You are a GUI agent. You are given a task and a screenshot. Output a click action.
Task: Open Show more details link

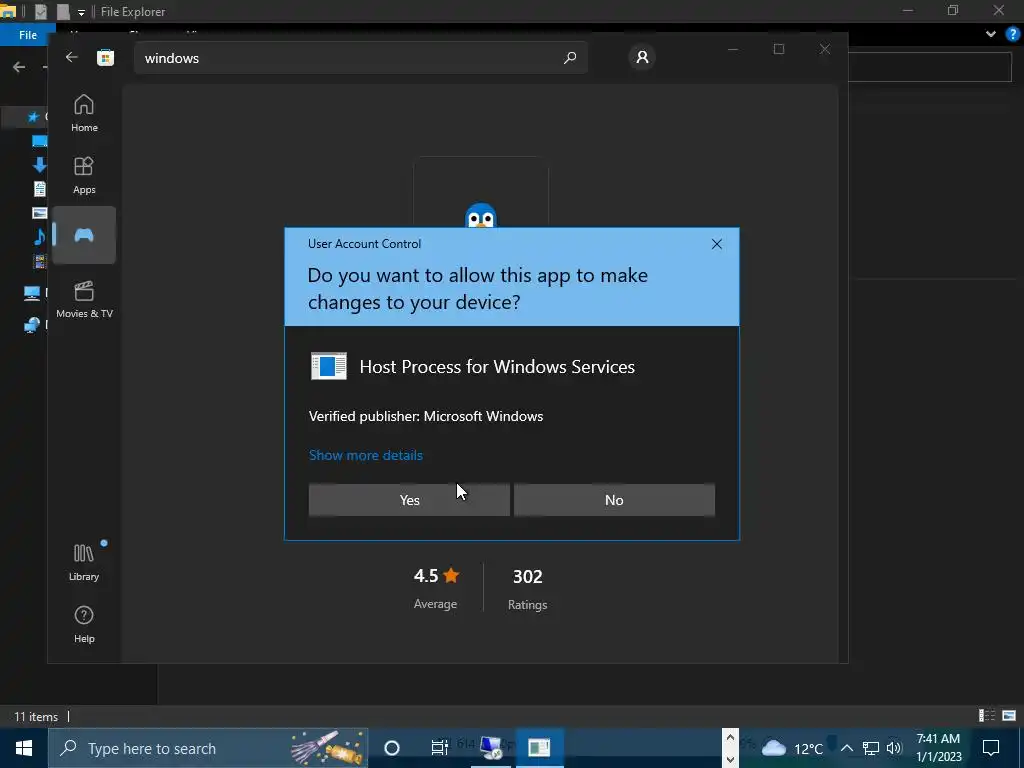coord(366,455)
